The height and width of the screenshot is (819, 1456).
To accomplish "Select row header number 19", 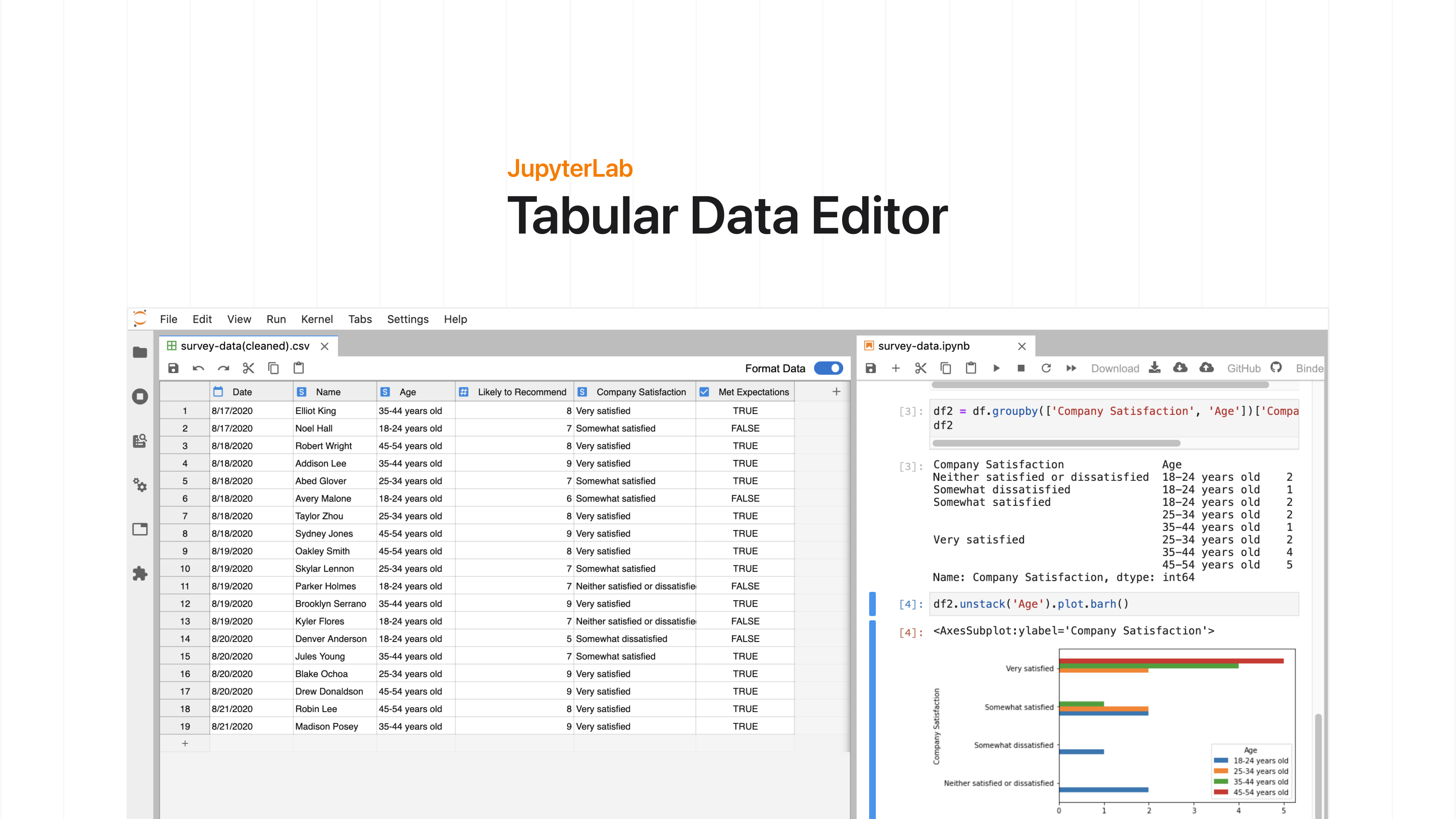I will (x=185, y=726).
